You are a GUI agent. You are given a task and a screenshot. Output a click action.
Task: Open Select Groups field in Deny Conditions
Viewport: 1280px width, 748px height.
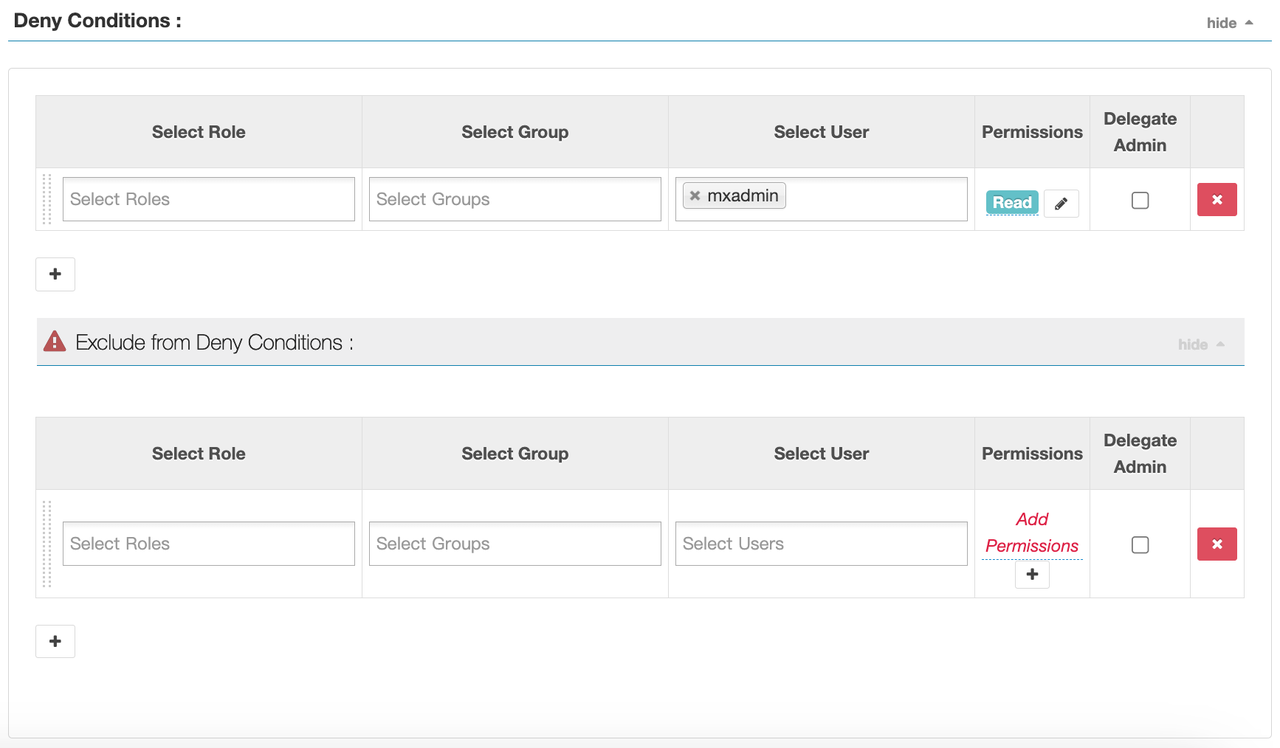coord(515,199)
